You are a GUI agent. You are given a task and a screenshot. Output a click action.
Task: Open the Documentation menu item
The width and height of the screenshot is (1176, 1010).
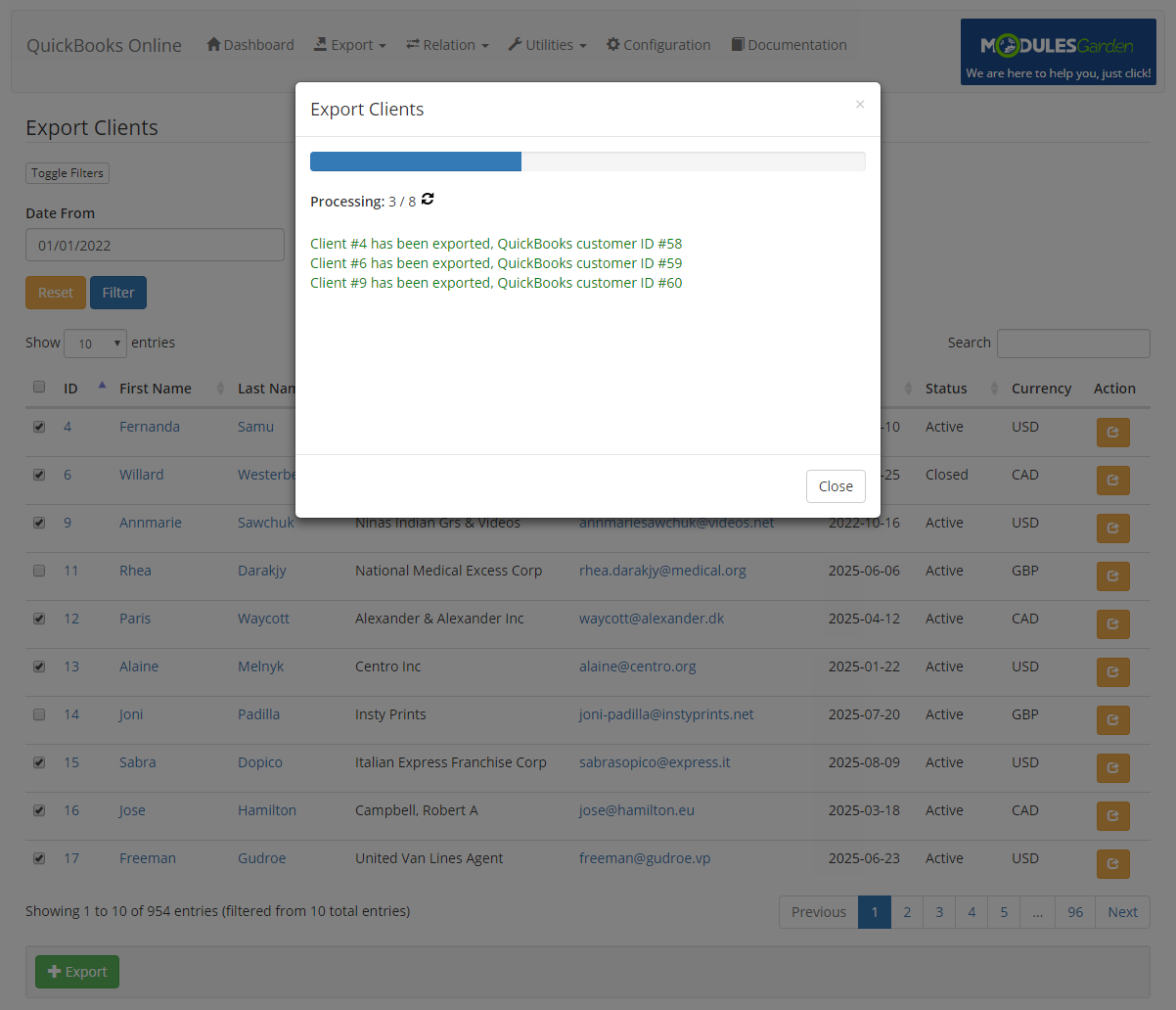coord(789,44)
